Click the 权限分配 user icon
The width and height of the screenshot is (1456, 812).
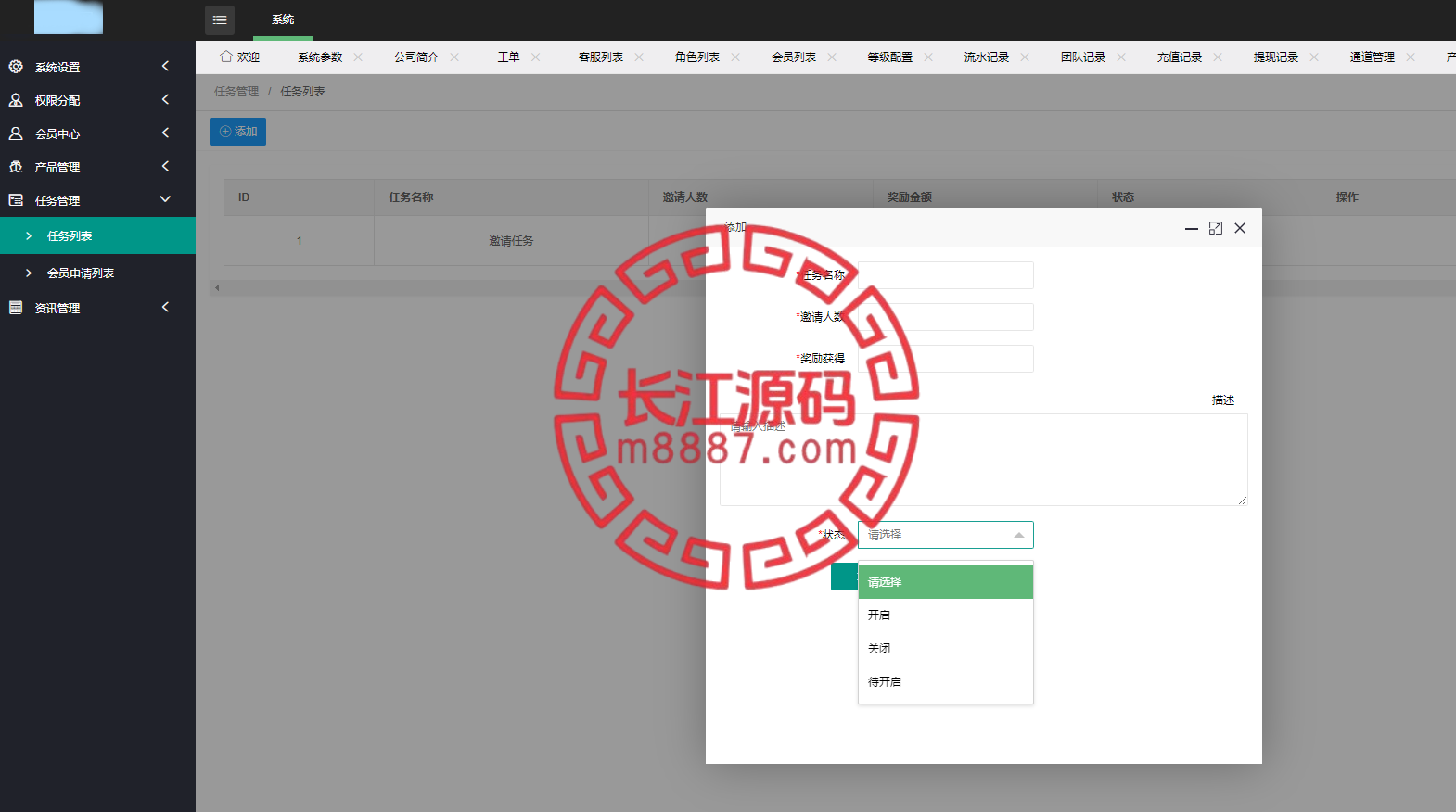pyautogui.click(x=16, y=100)
